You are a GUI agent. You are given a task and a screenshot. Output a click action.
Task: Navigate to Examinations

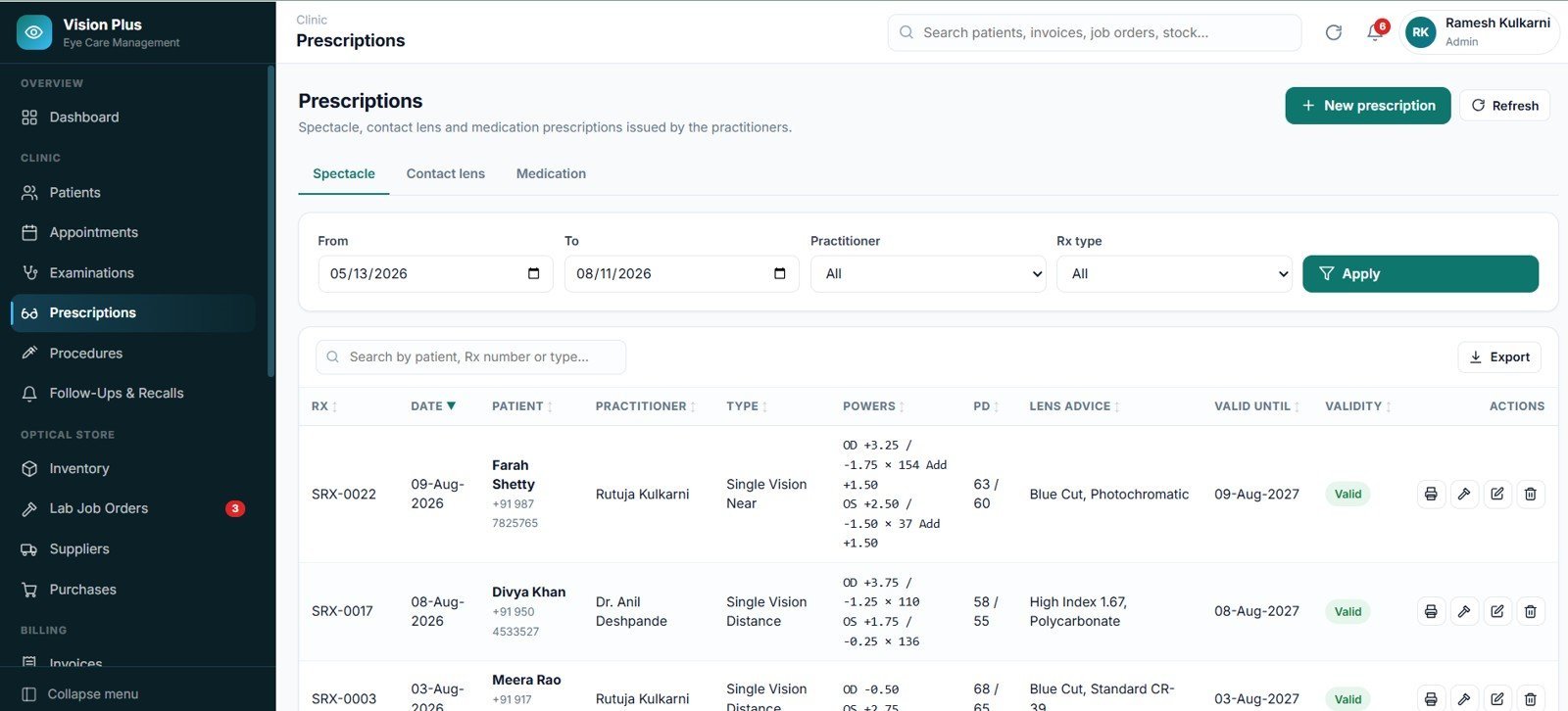click(x=132, y=273)
